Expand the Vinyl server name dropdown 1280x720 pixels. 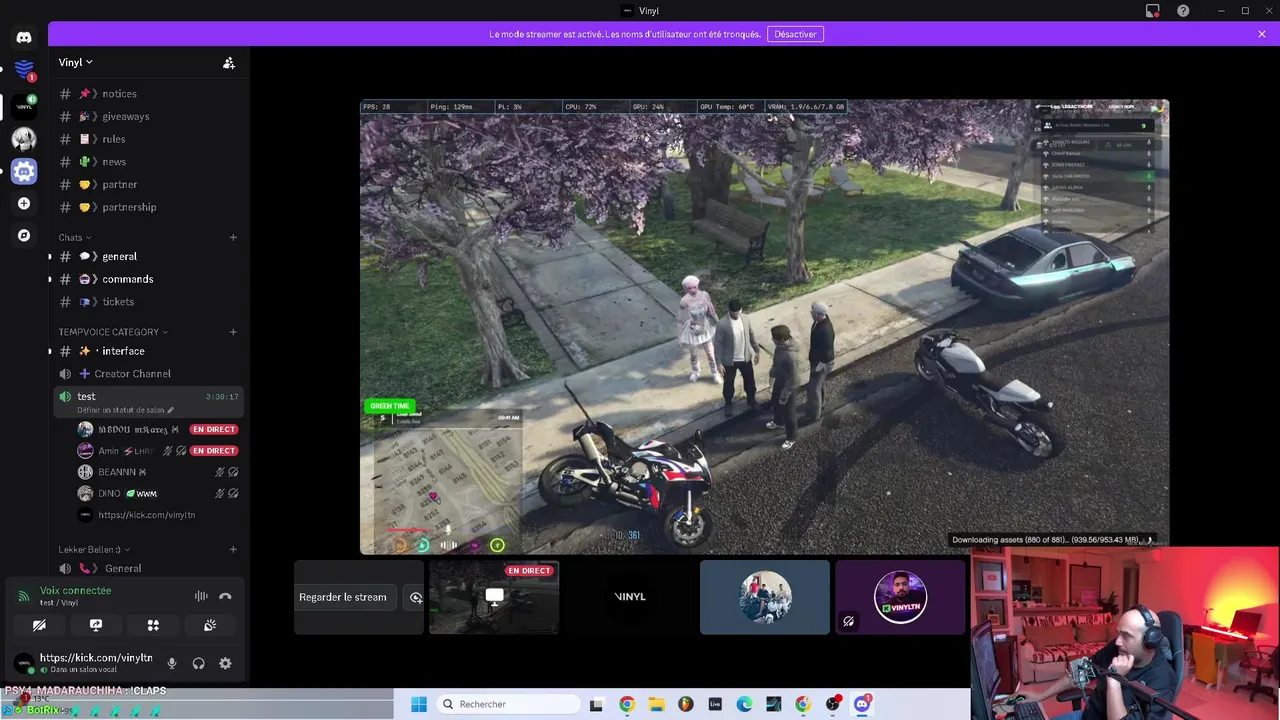point(76,62)
